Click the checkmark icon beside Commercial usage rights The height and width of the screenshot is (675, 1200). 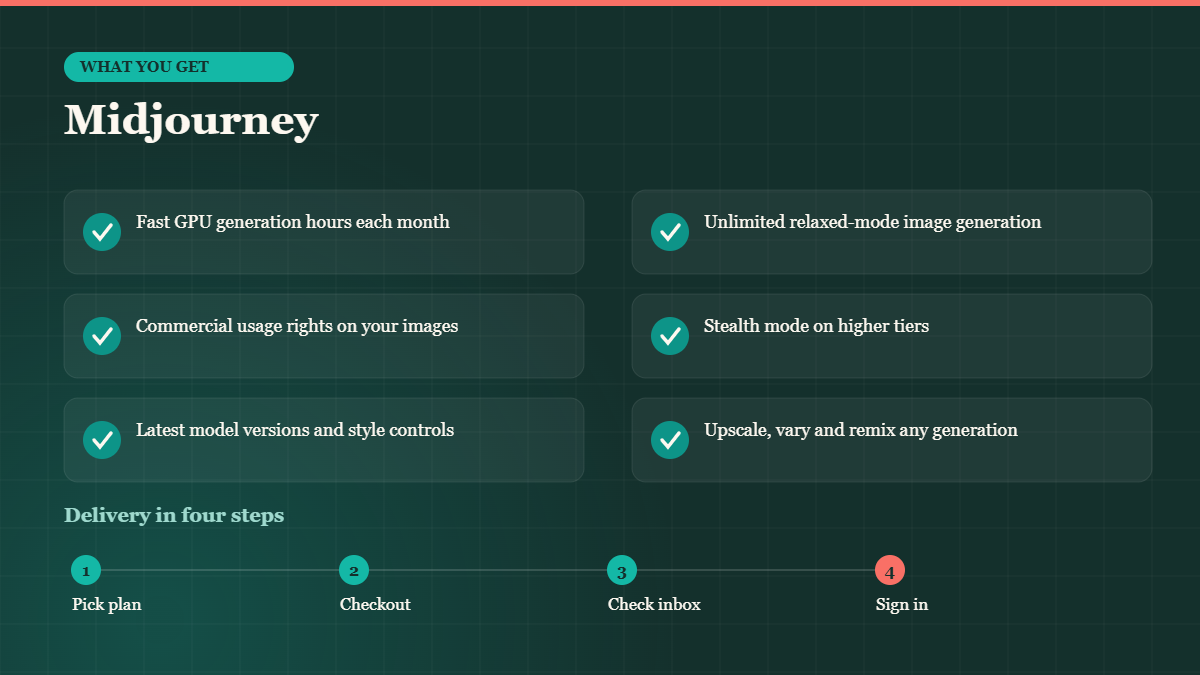click(x=102, y=336)
